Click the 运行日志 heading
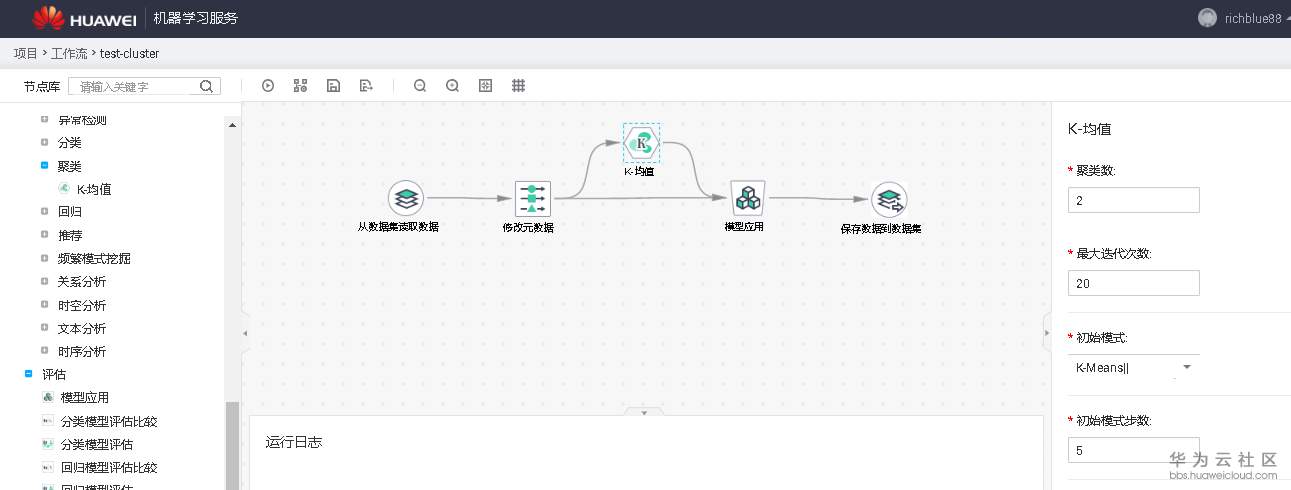Viewport: 1291px width, 490px height. point(294,442)
